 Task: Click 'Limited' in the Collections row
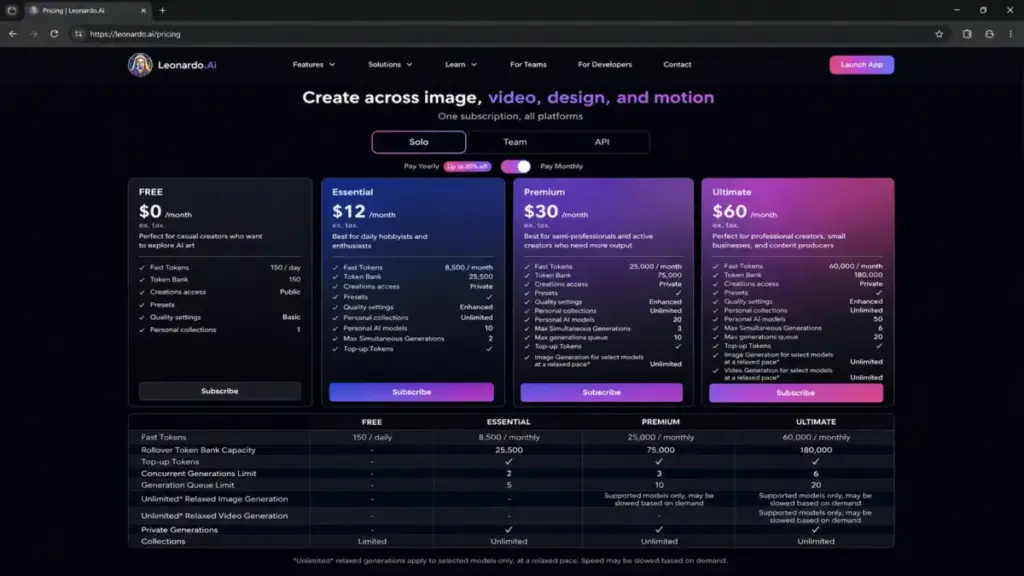pyautogui.click(x=372, y=541)
